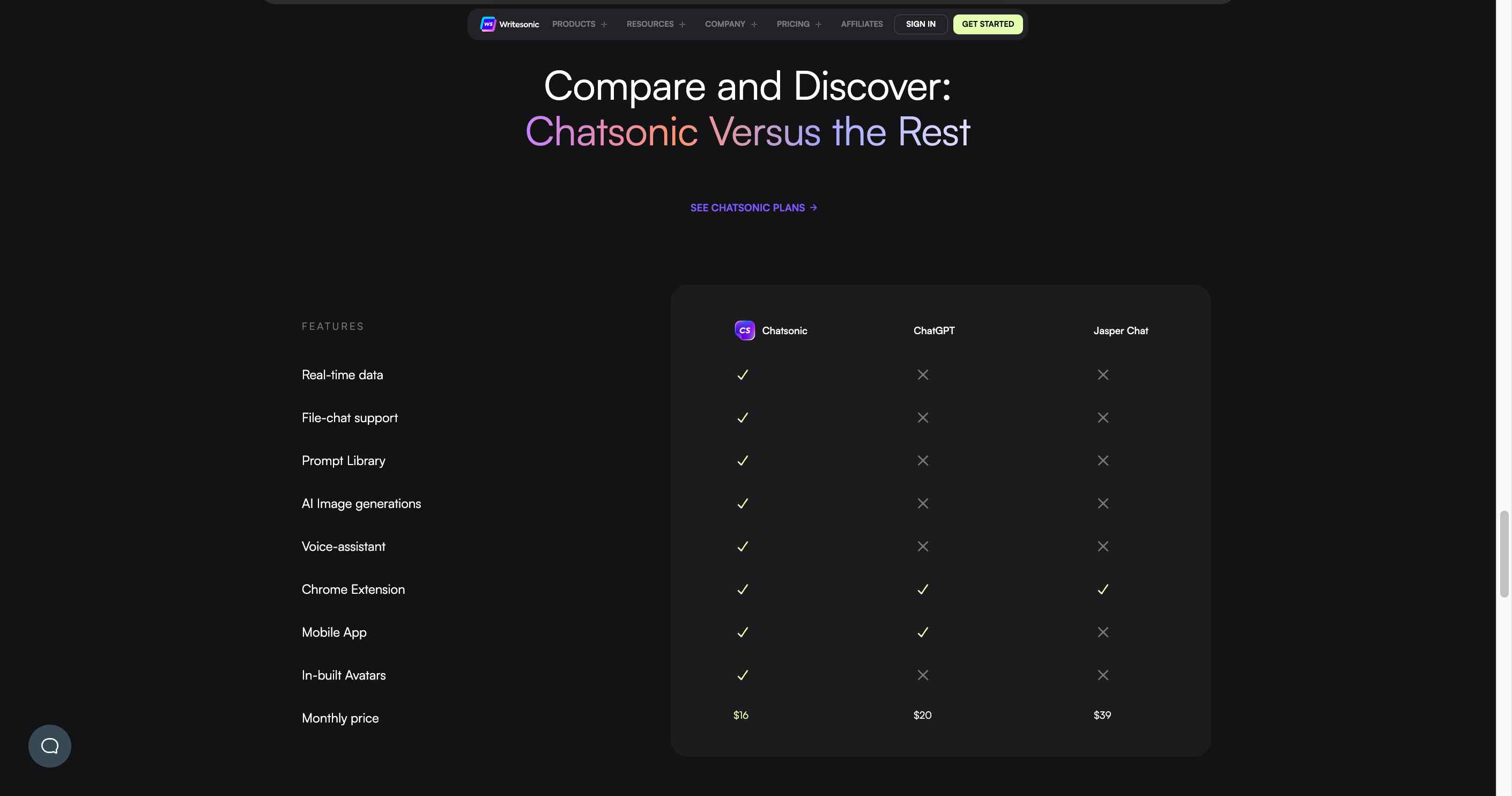Click the Mobile App feature label
1512x796 pixels.
pyautogui.click(x=334, y=632)
